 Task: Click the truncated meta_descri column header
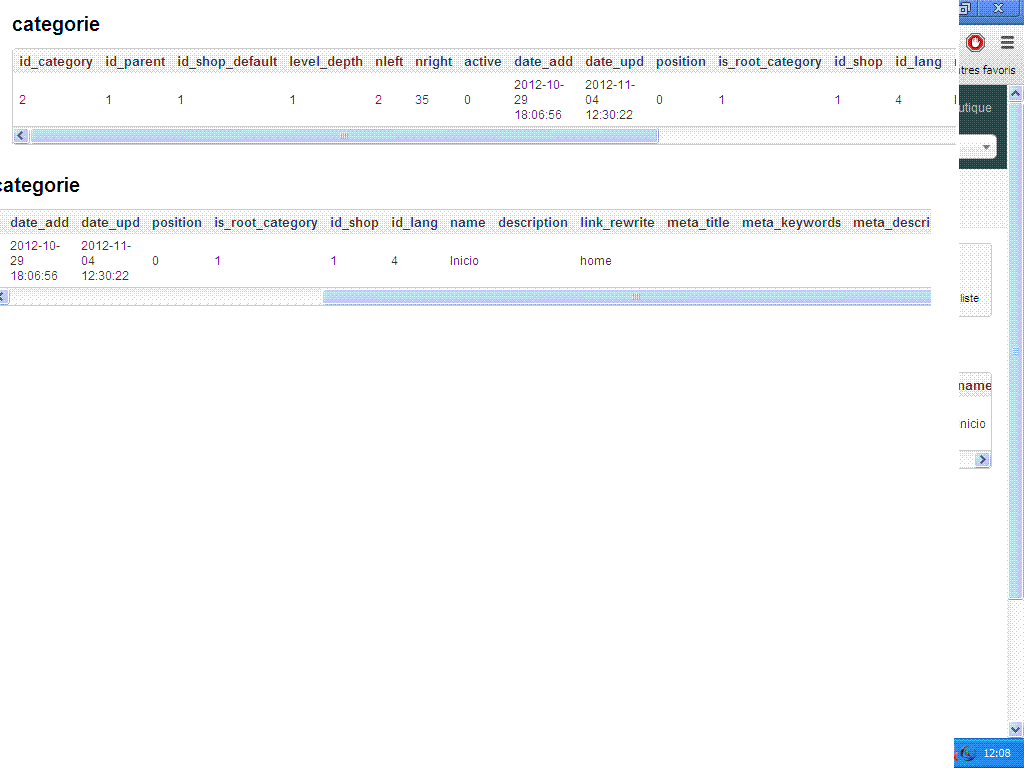(891, 223)
